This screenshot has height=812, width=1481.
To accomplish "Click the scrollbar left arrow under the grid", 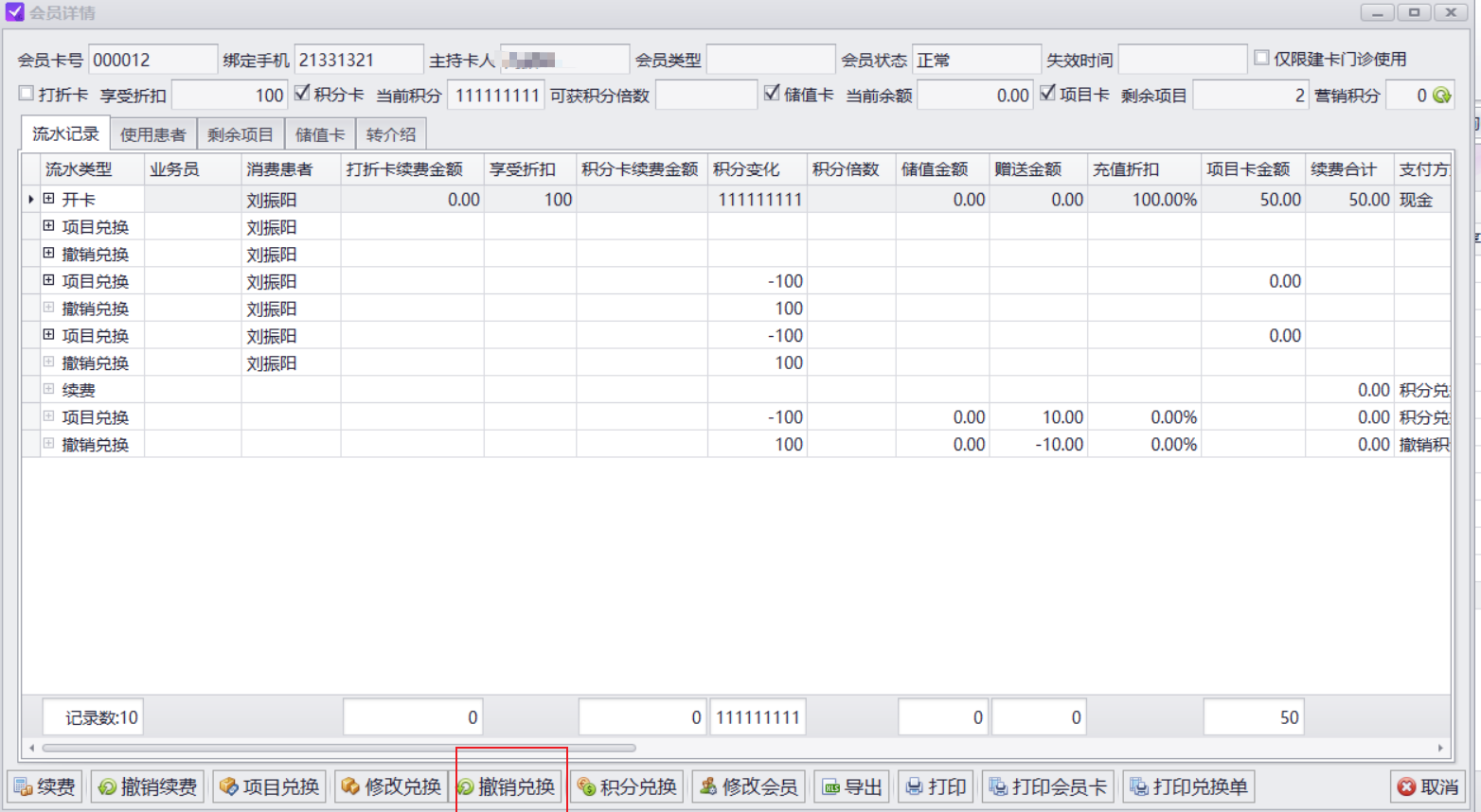I will 31,748.
